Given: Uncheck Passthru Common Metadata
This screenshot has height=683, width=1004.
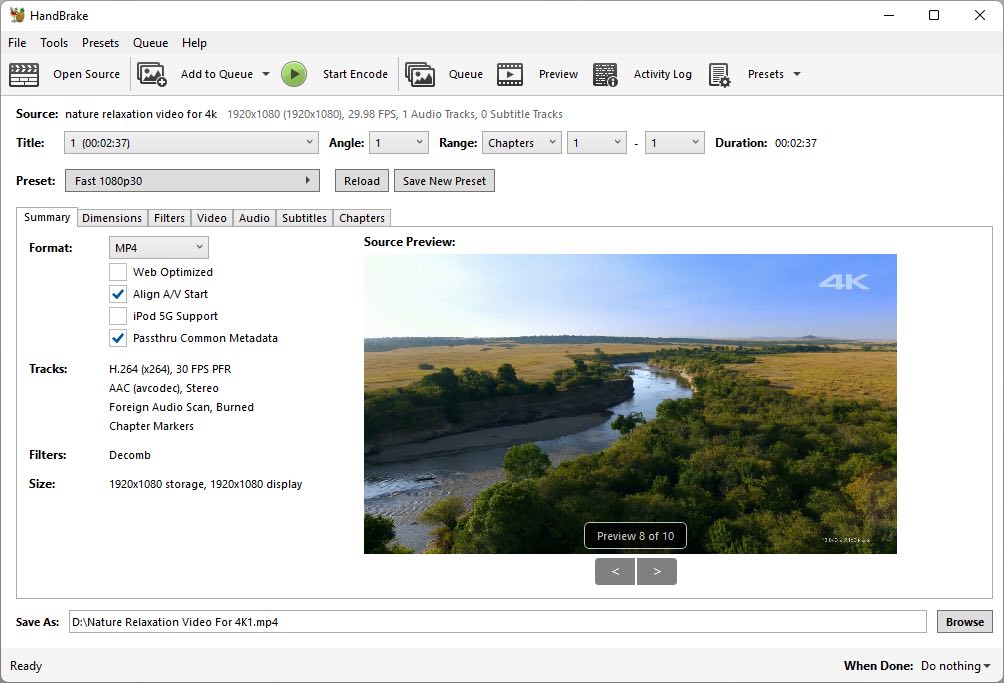Looking at the screenshot, I should 117,338.
